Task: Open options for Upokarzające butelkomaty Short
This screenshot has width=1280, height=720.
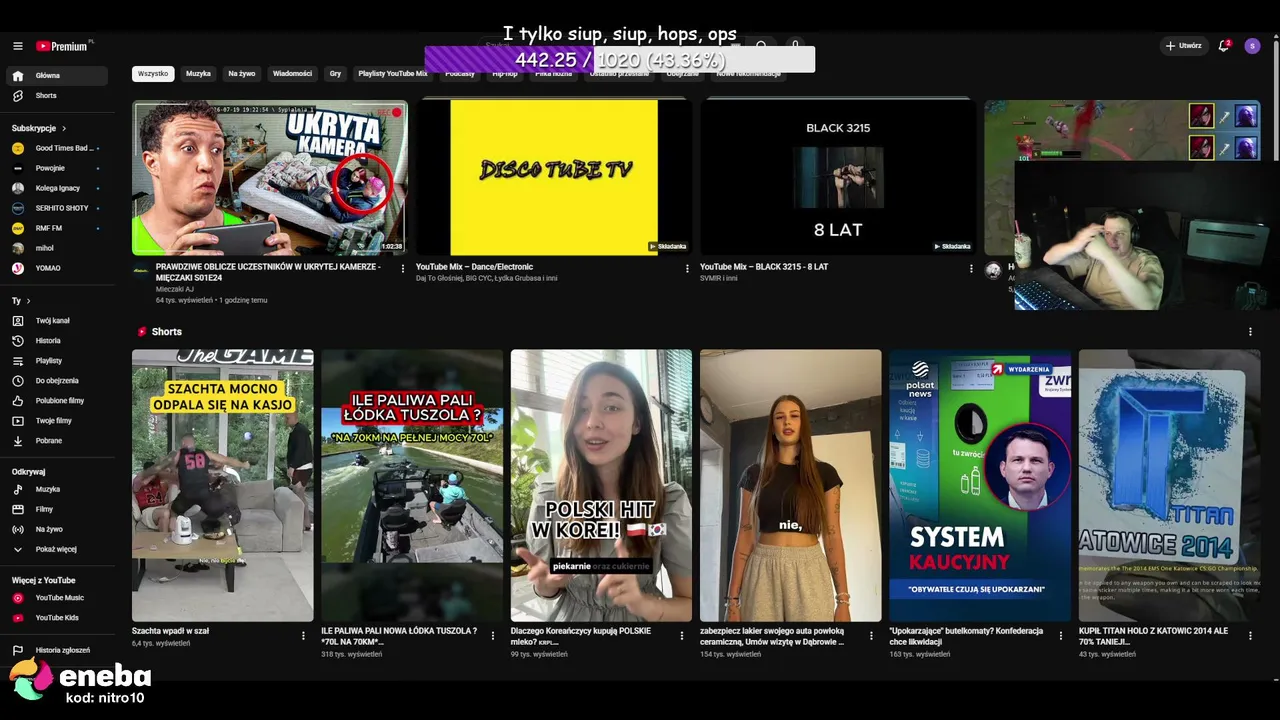Action: point(1060,635)
